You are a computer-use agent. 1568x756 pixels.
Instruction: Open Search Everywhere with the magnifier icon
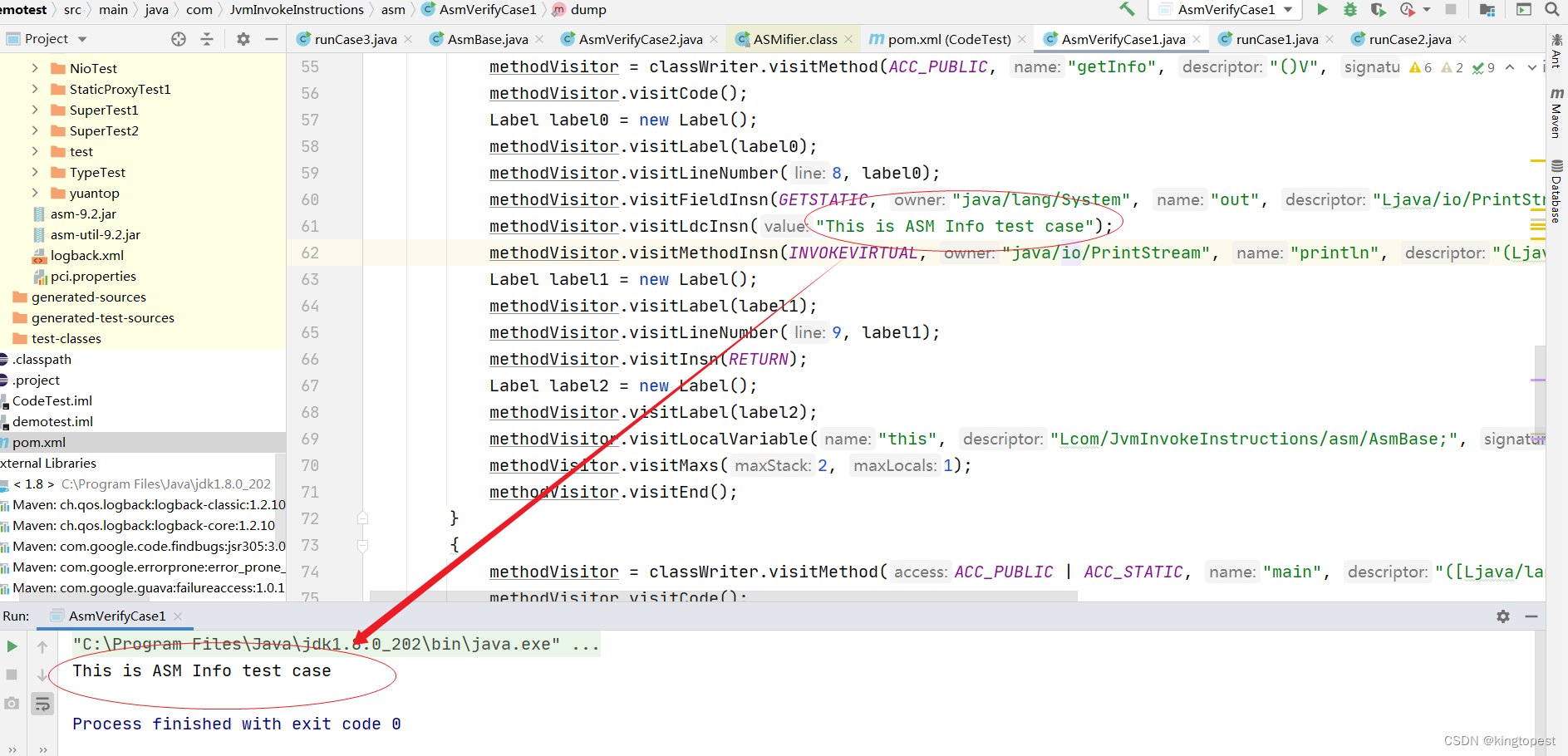pos(1552,10)
